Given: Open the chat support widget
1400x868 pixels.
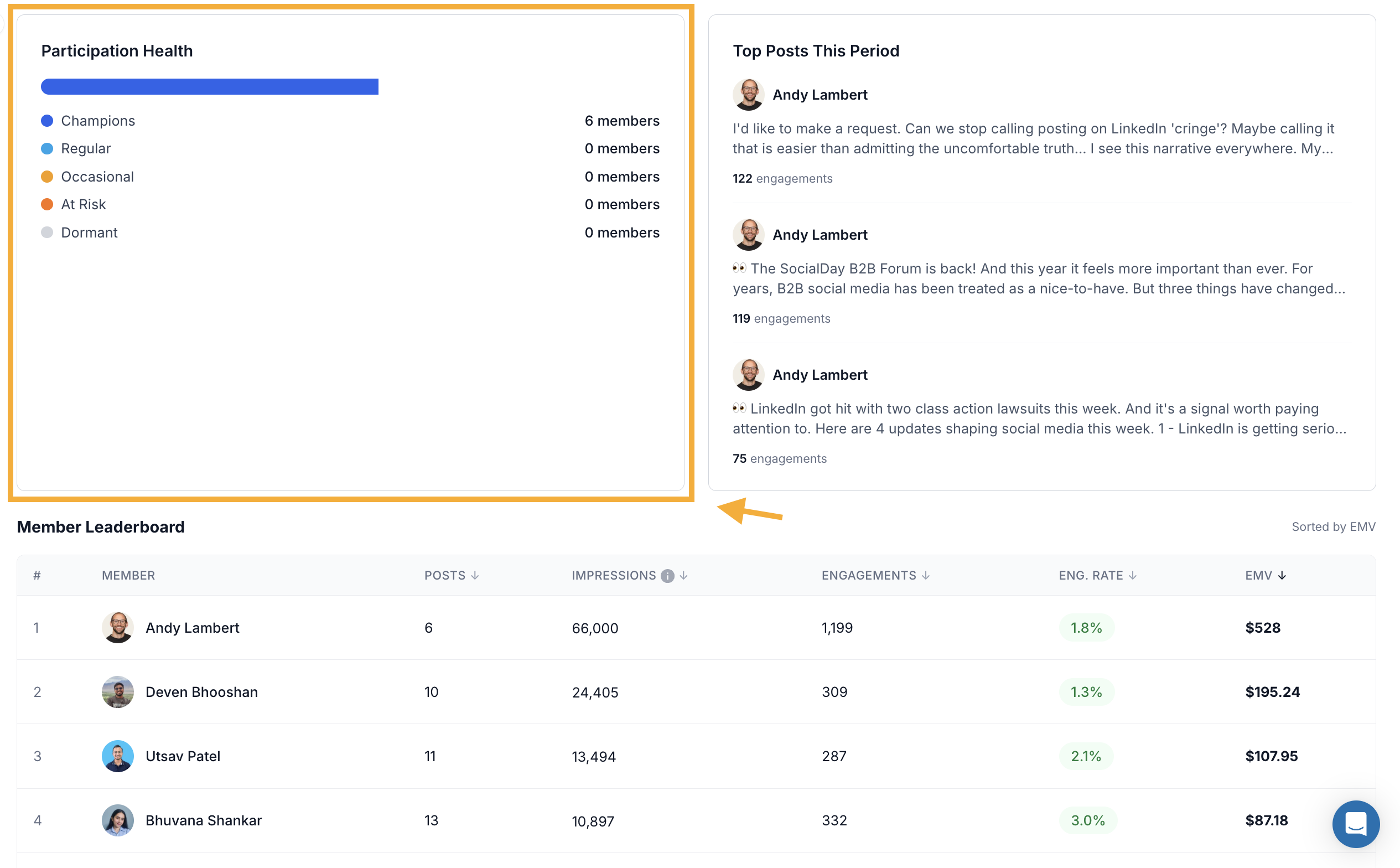Looking at the screenshot, I should 1355,824.
